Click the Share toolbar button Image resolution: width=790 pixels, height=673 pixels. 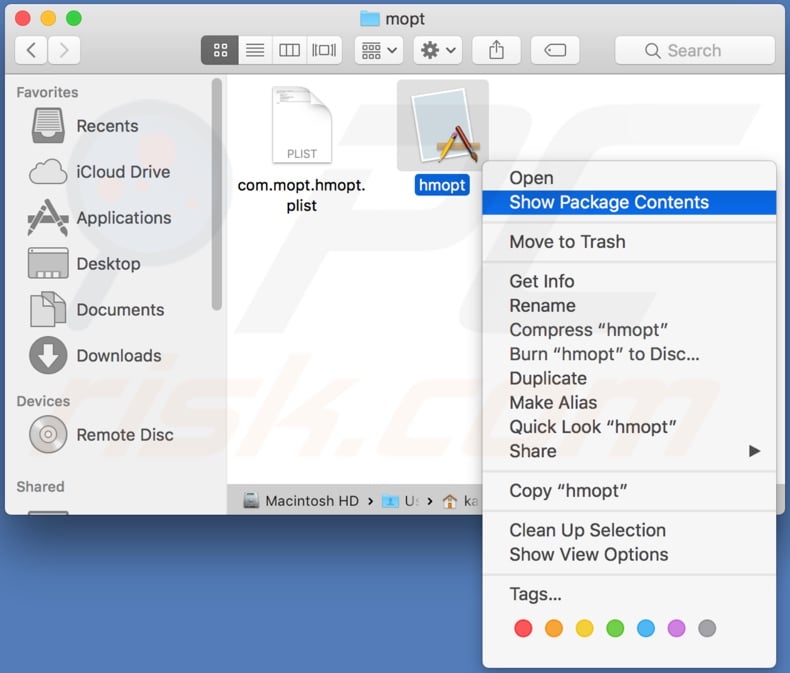pos(496,50)
